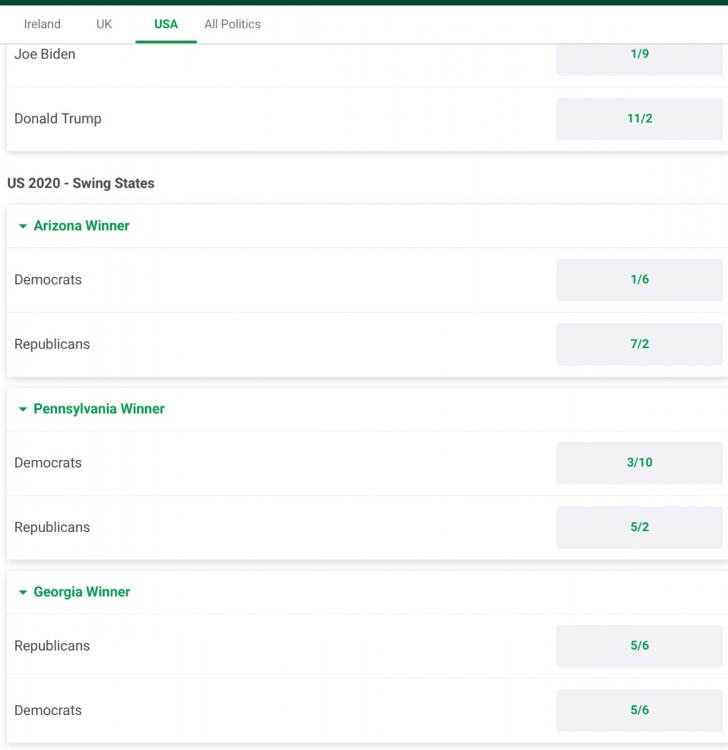Switch to the UK tab
Image resolution: width=728 pixels, height=750 pixels.
[104, 24]
